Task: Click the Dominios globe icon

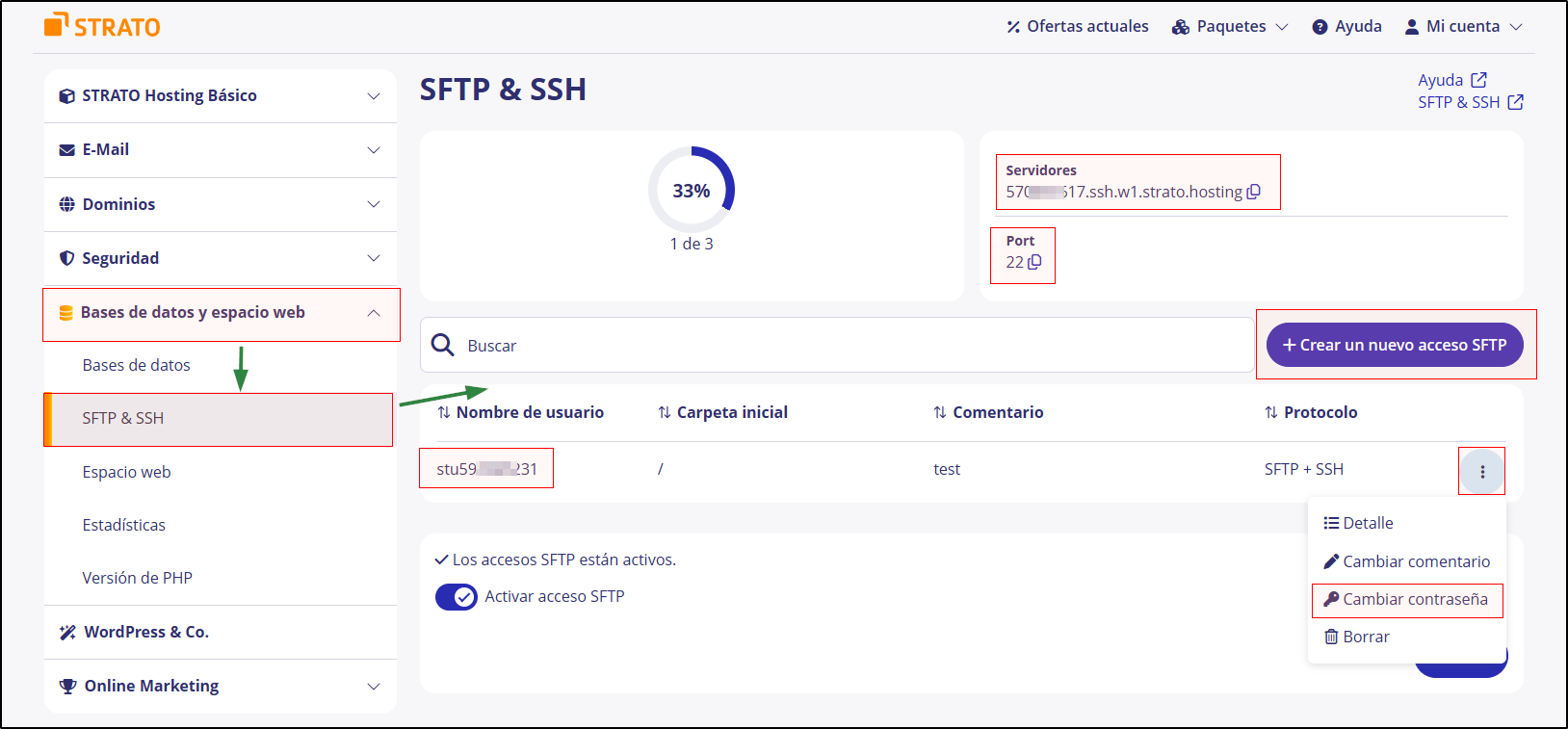Action: (67, 204)
